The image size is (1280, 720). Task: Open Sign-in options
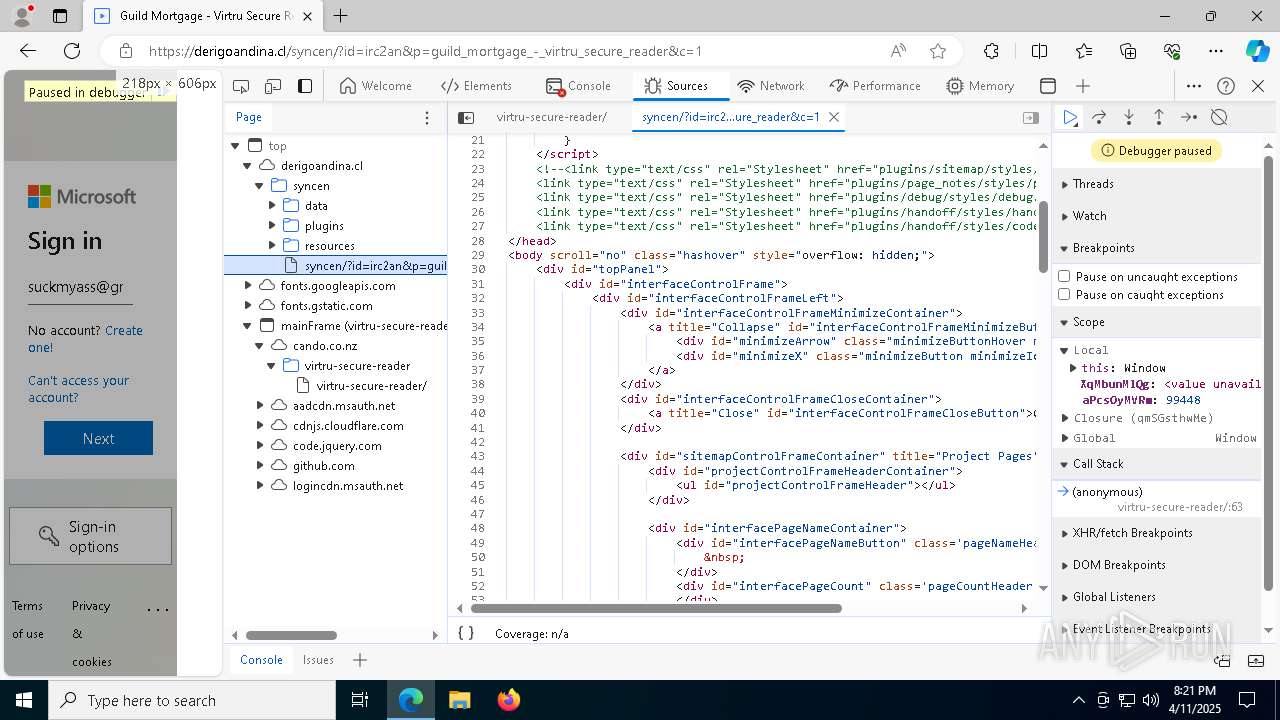(x=90, y=536)
